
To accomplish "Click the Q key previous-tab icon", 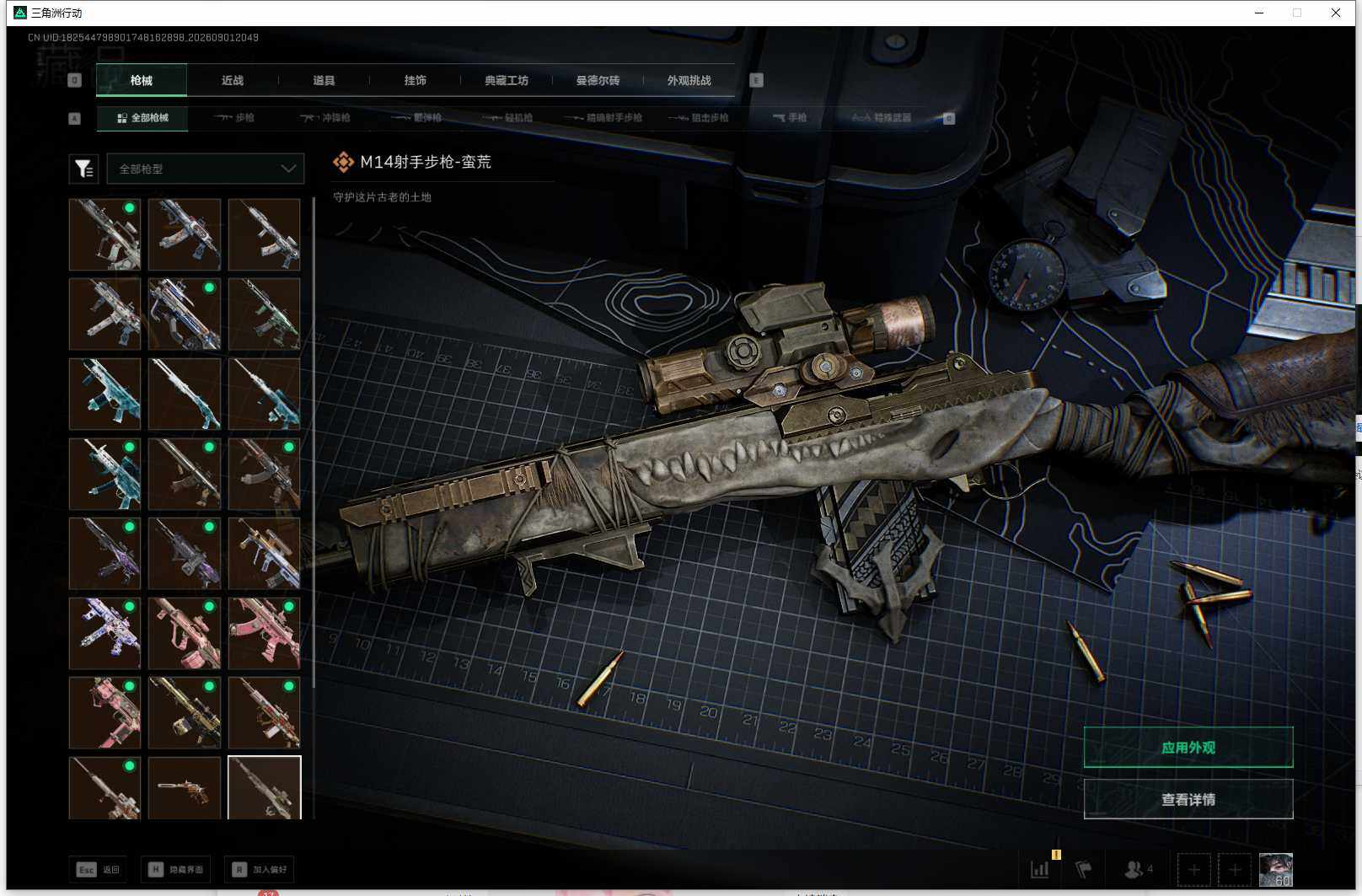I will tap(74, 80).
